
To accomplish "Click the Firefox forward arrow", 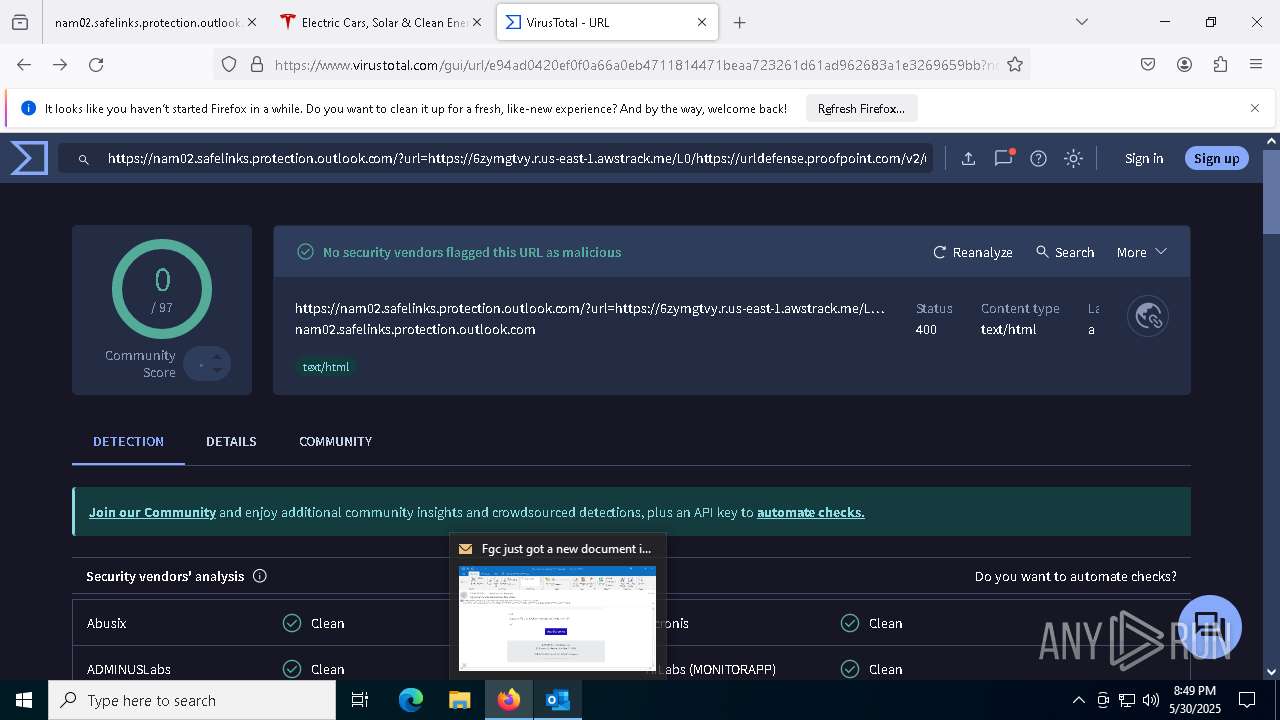I will click(x=60, y=64).
